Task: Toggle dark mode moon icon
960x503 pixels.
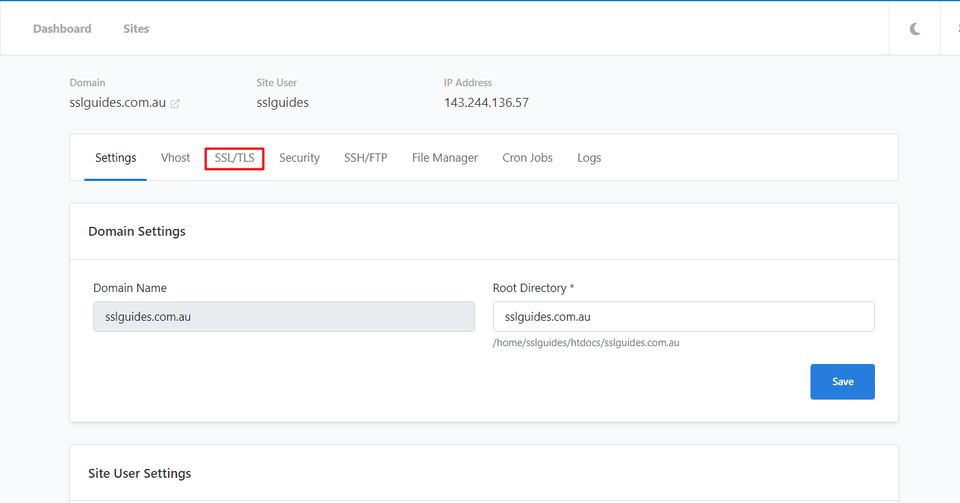Action: (915, 29)
